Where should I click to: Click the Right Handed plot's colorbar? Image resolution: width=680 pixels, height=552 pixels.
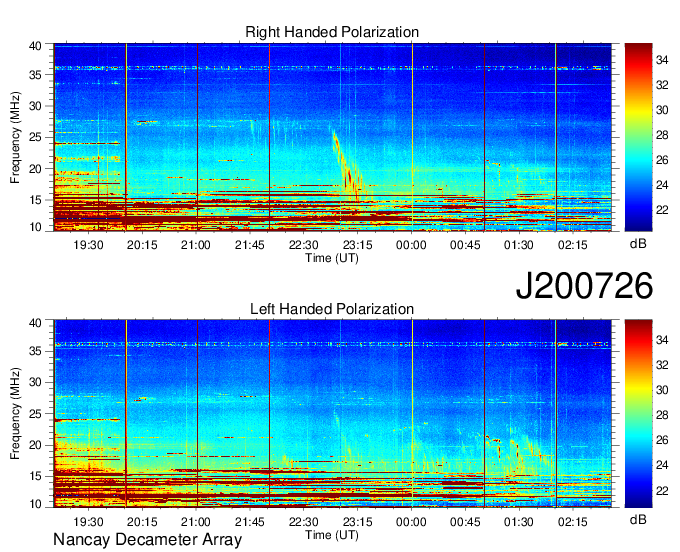[x=638, y=137]
